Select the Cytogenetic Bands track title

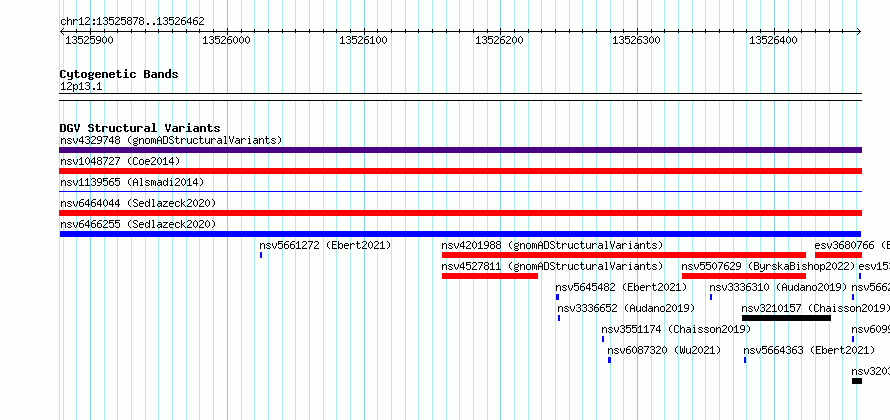point(119,74)
